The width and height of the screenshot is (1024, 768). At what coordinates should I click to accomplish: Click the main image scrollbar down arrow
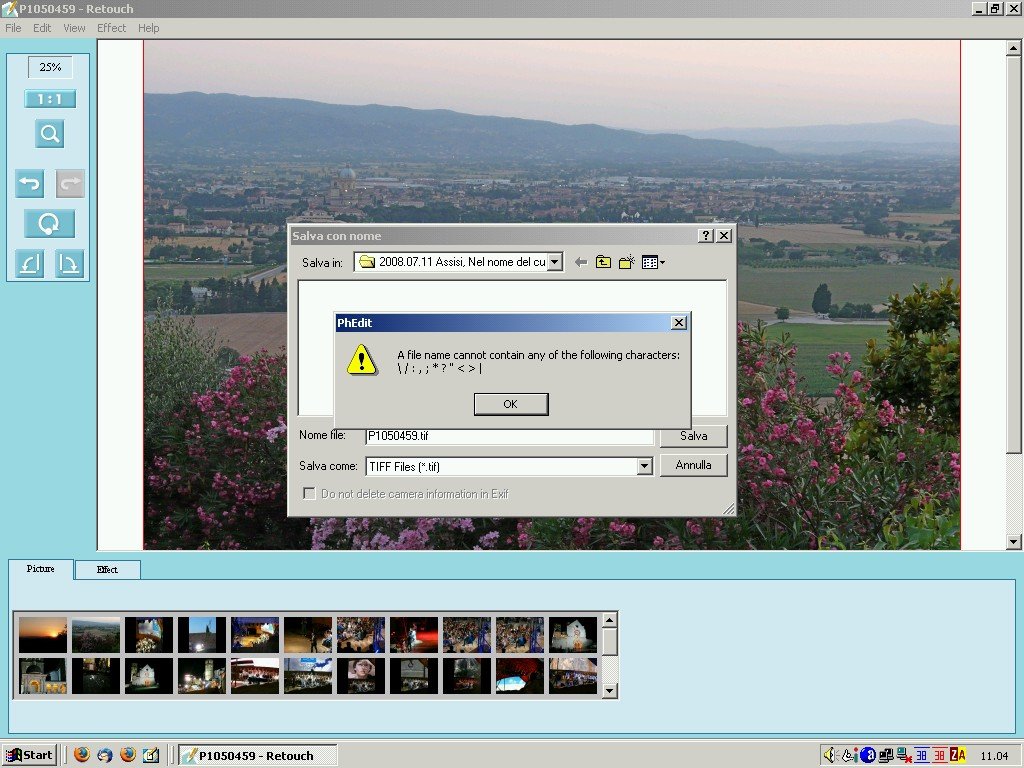[x=1014, y=541]
